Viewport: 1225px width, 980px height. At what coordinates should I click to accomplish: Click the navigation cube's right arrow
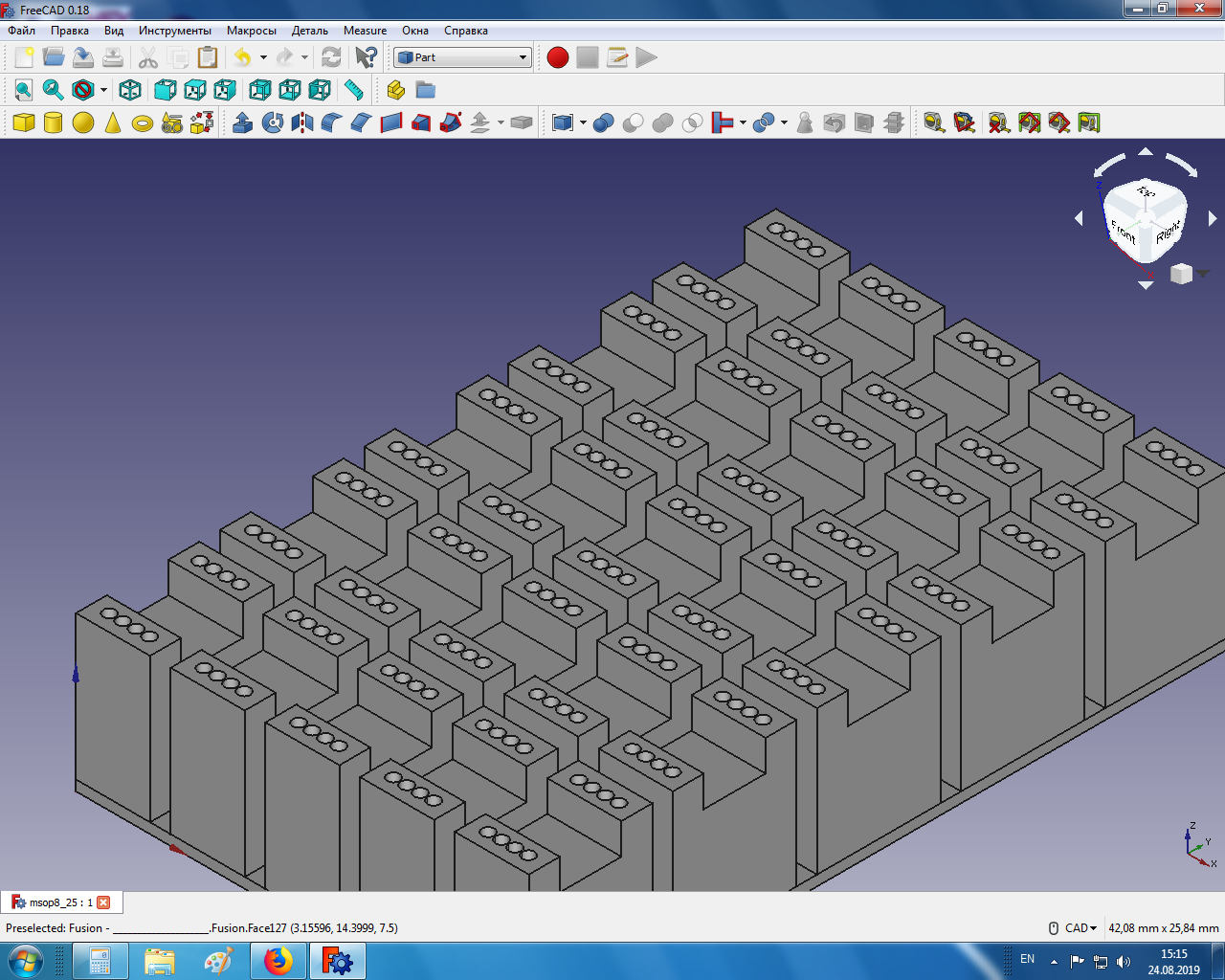click(1213, 219)
